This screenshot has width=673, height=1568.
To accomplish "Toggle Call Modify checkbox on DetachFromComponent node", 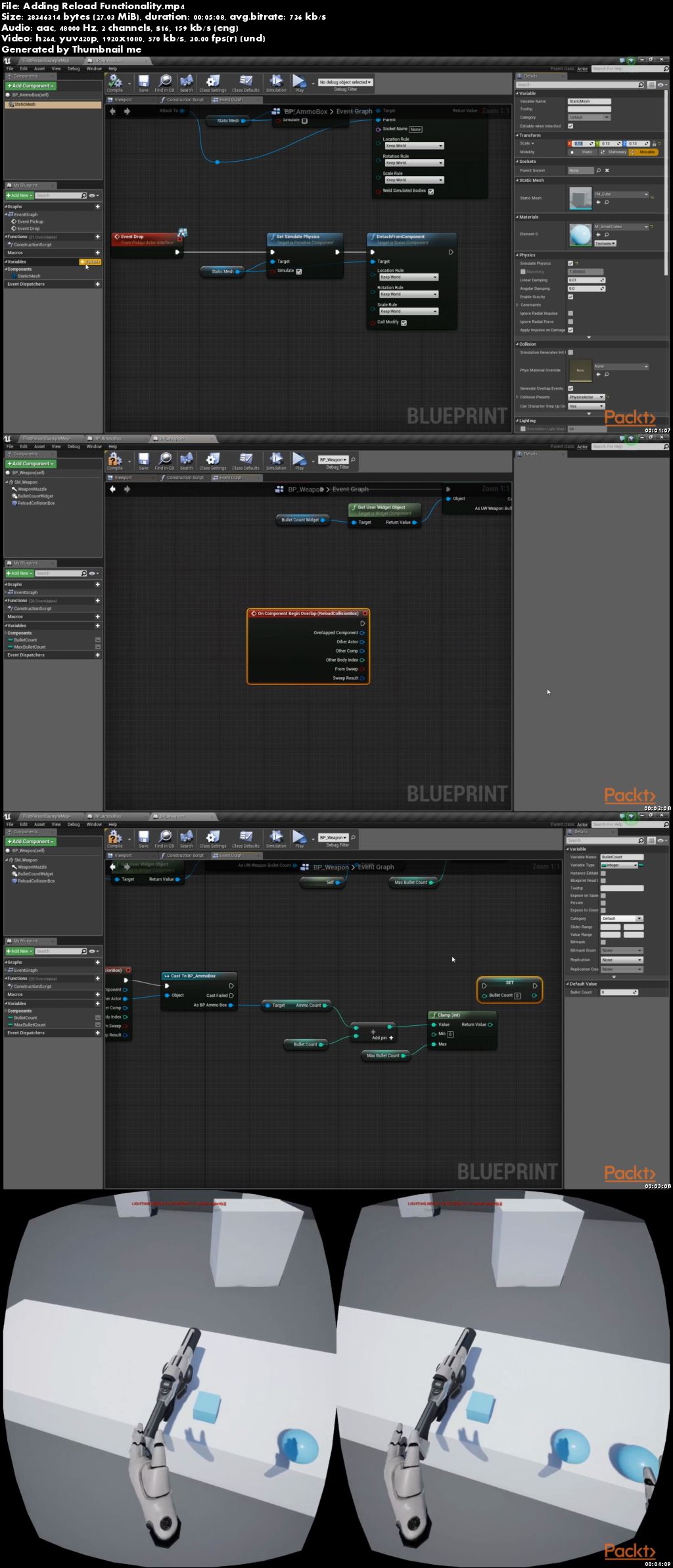I will pos(404,323).
